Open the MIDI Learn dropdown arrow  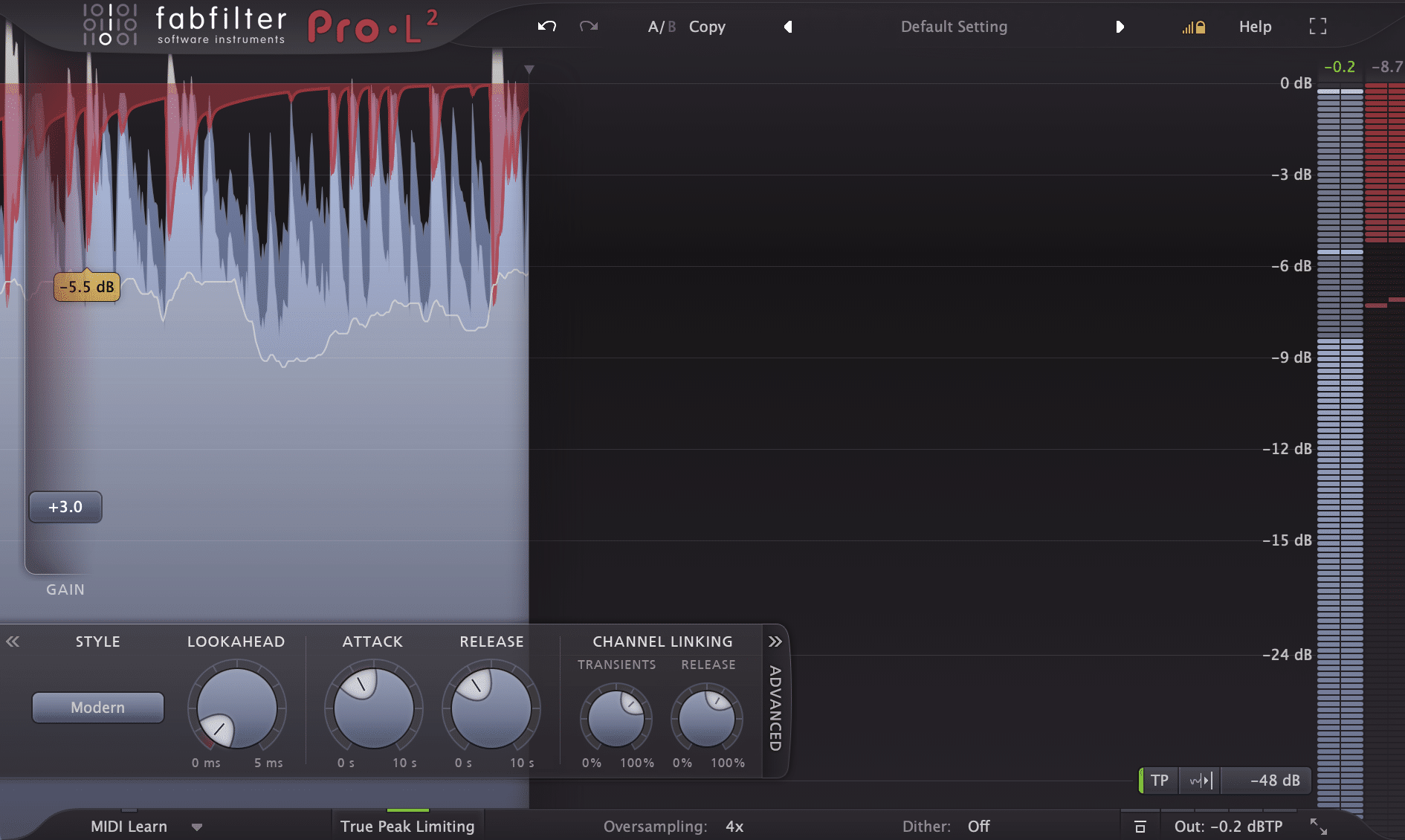197,827
